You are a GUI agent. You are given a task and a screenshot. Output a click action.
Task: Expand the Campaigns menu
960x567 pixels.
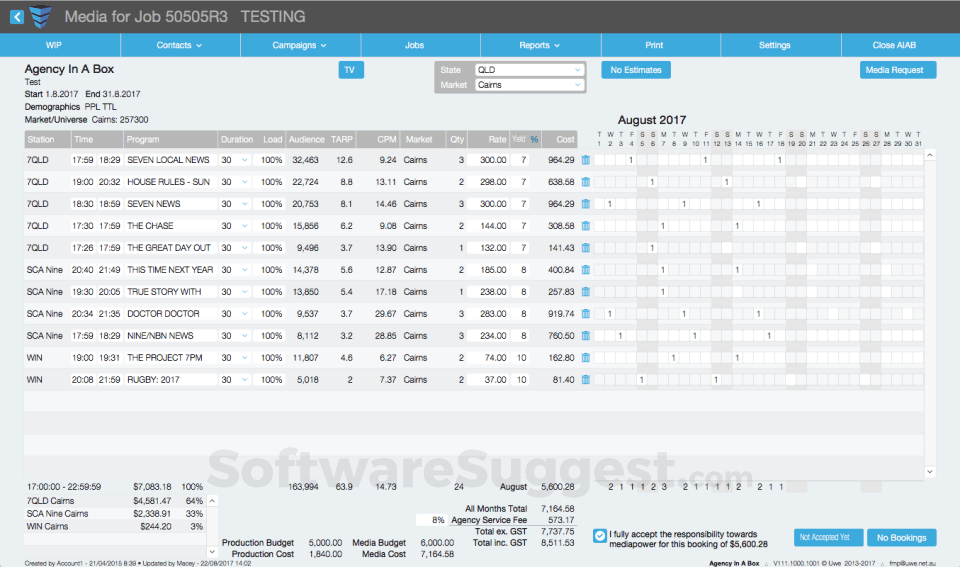(x=300, y=45)
